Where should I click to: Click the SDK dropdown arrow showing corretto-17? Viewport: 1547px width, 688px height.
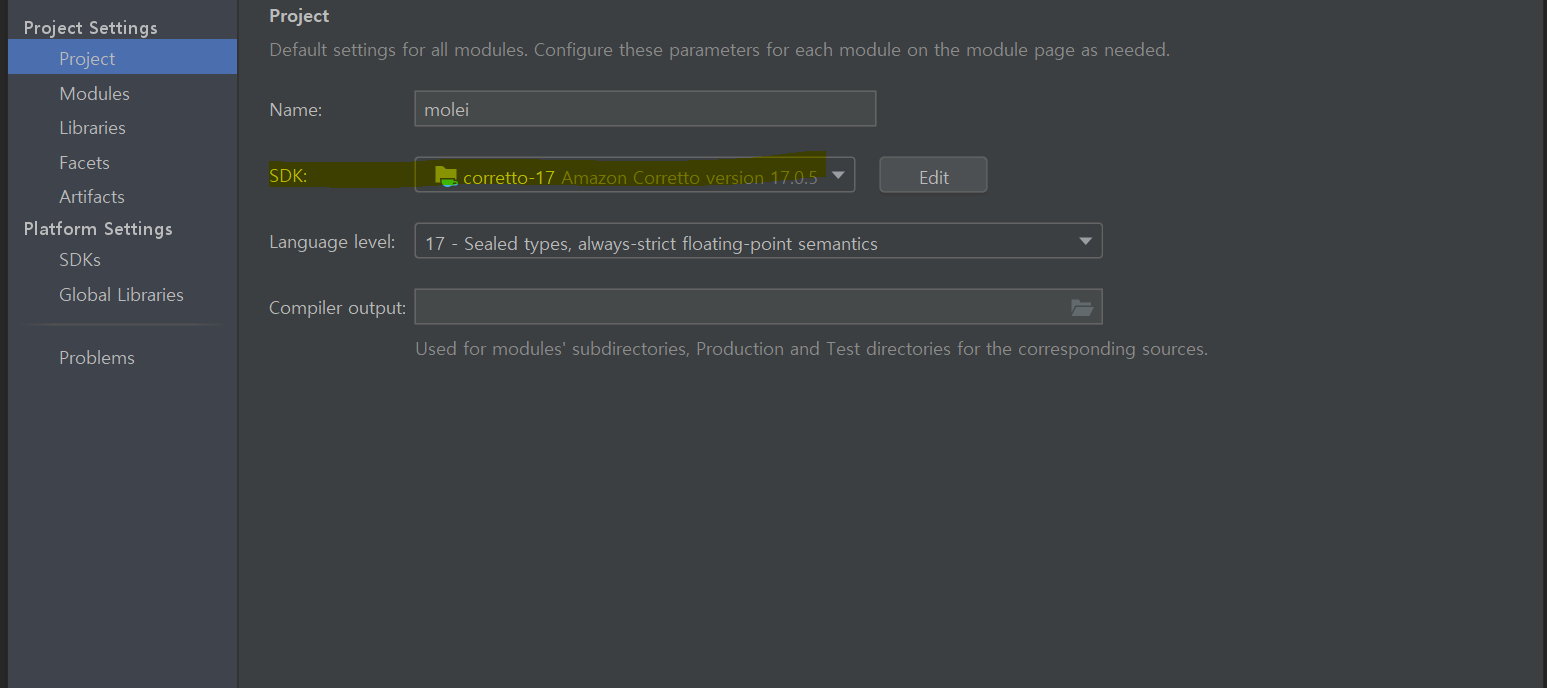click(837, 174)
